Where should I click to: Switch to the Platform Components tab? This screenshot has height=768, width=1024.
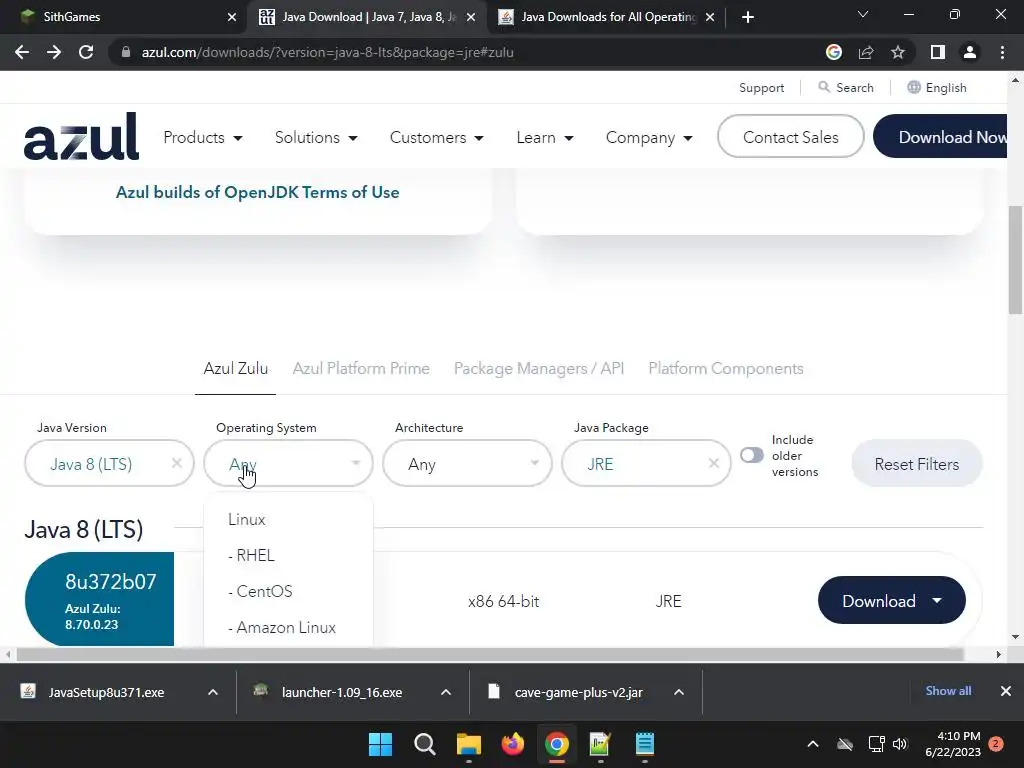click(726, 369)
